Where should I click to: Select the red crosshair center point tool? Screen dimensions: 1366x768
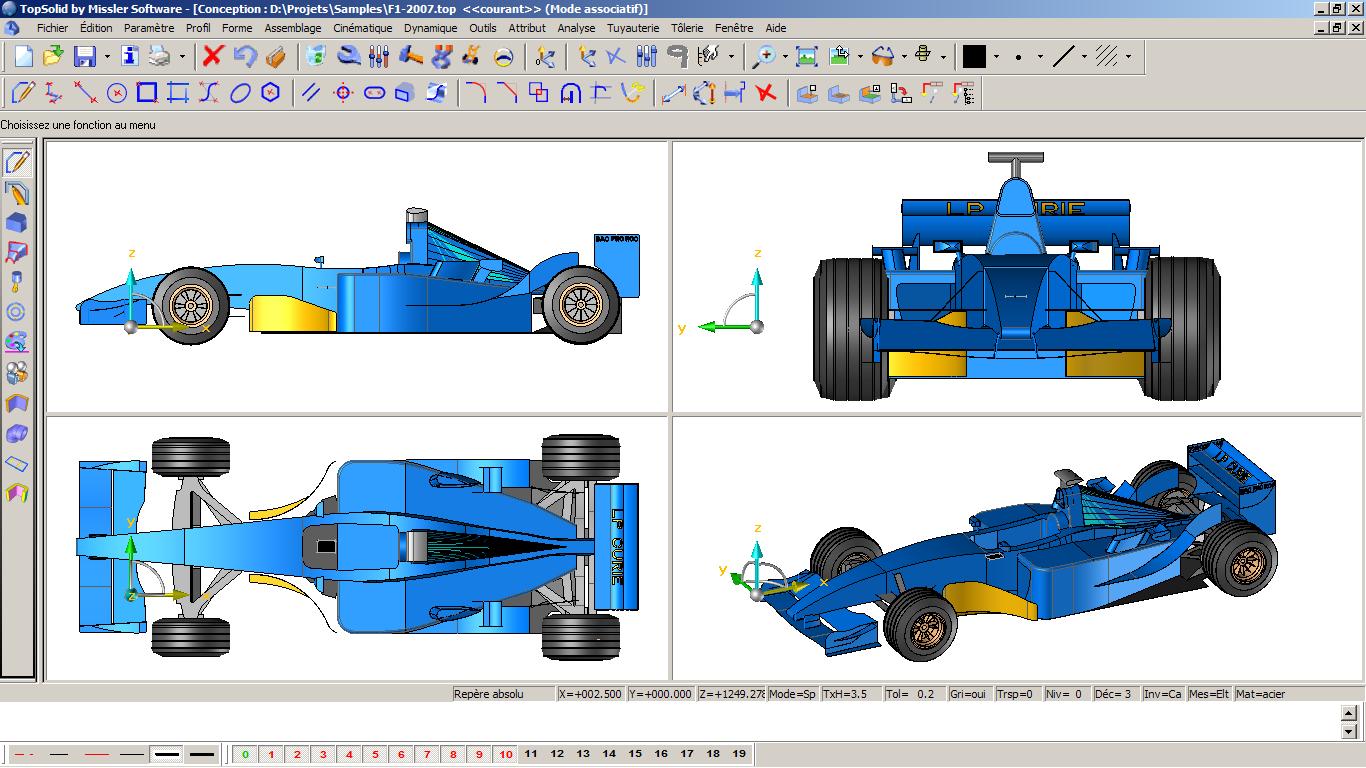343,94
